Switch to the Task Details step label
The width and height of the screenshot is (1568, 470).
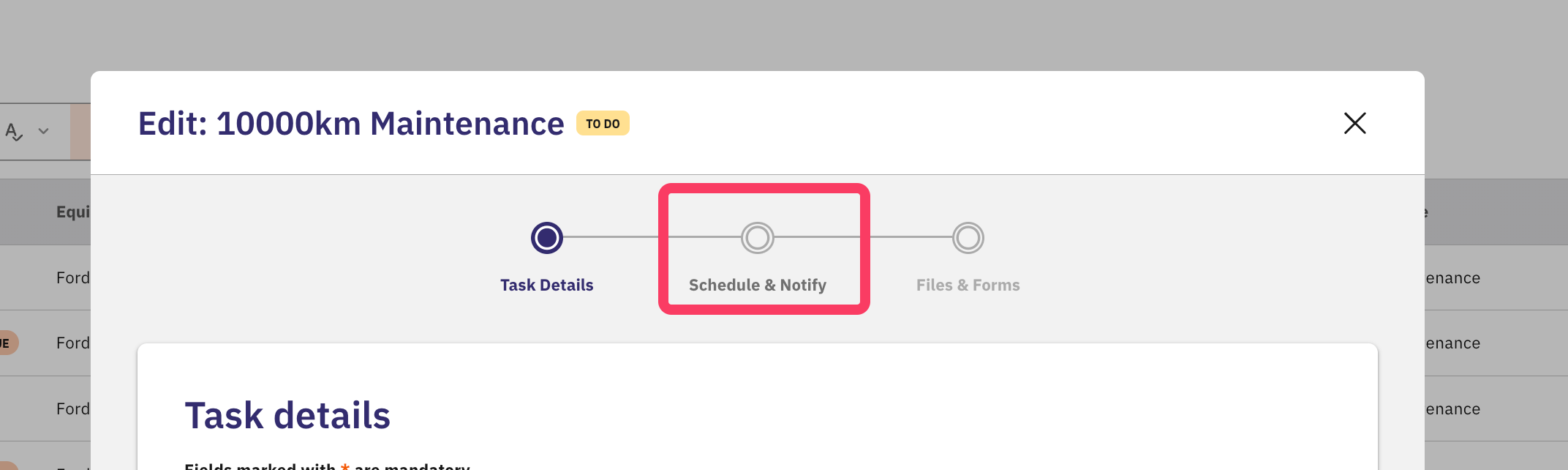547,285
